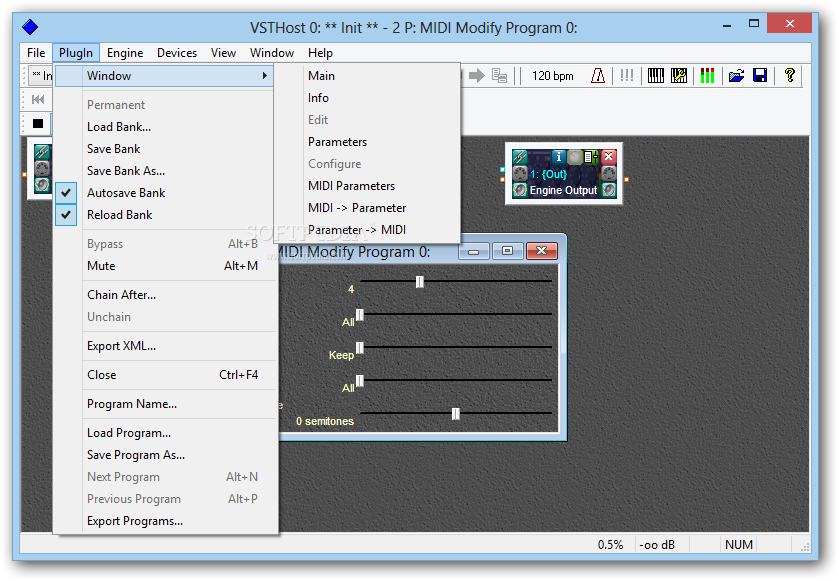Select Parameters in the Window submenu
Screen dimensions: 839x581
pyautogui.click(x=367, y=142)
